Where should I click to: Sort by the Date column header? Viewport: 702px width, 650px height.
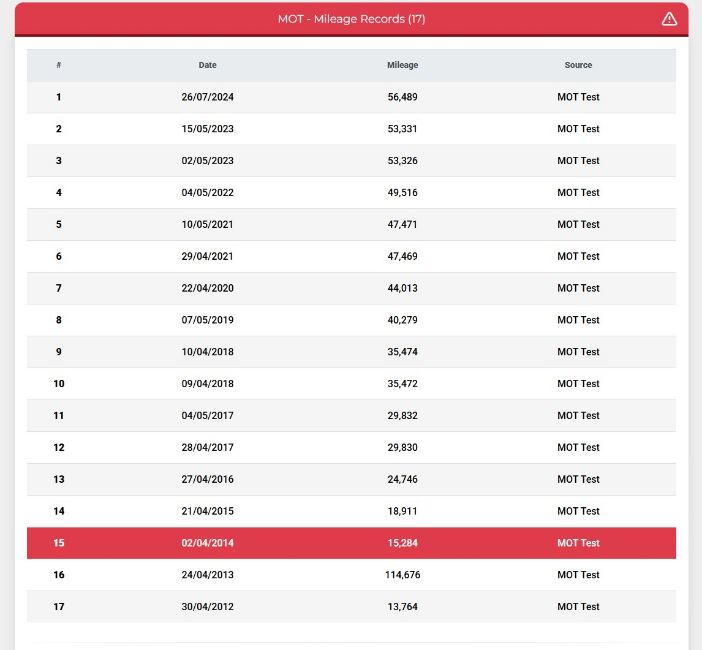pyautogui.click(x=207, y=65)
